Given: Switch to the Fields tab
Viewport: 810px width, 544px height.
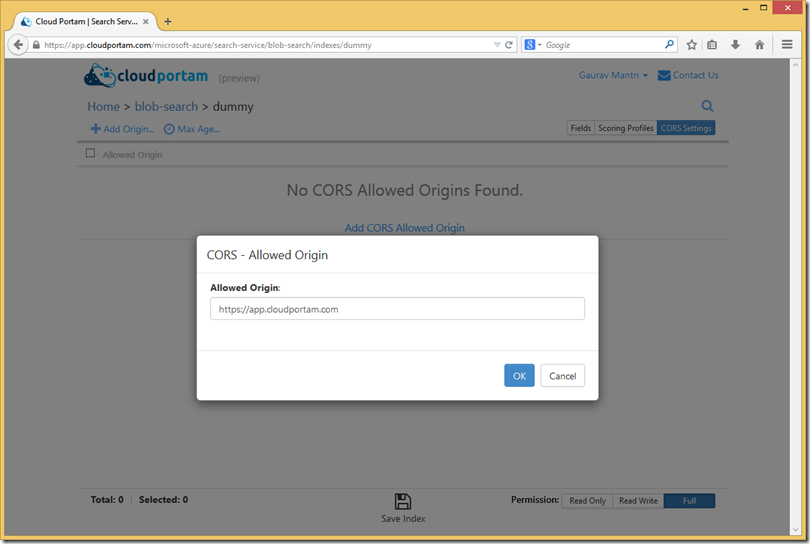Looking at the screenshot, I should [581, 128].
